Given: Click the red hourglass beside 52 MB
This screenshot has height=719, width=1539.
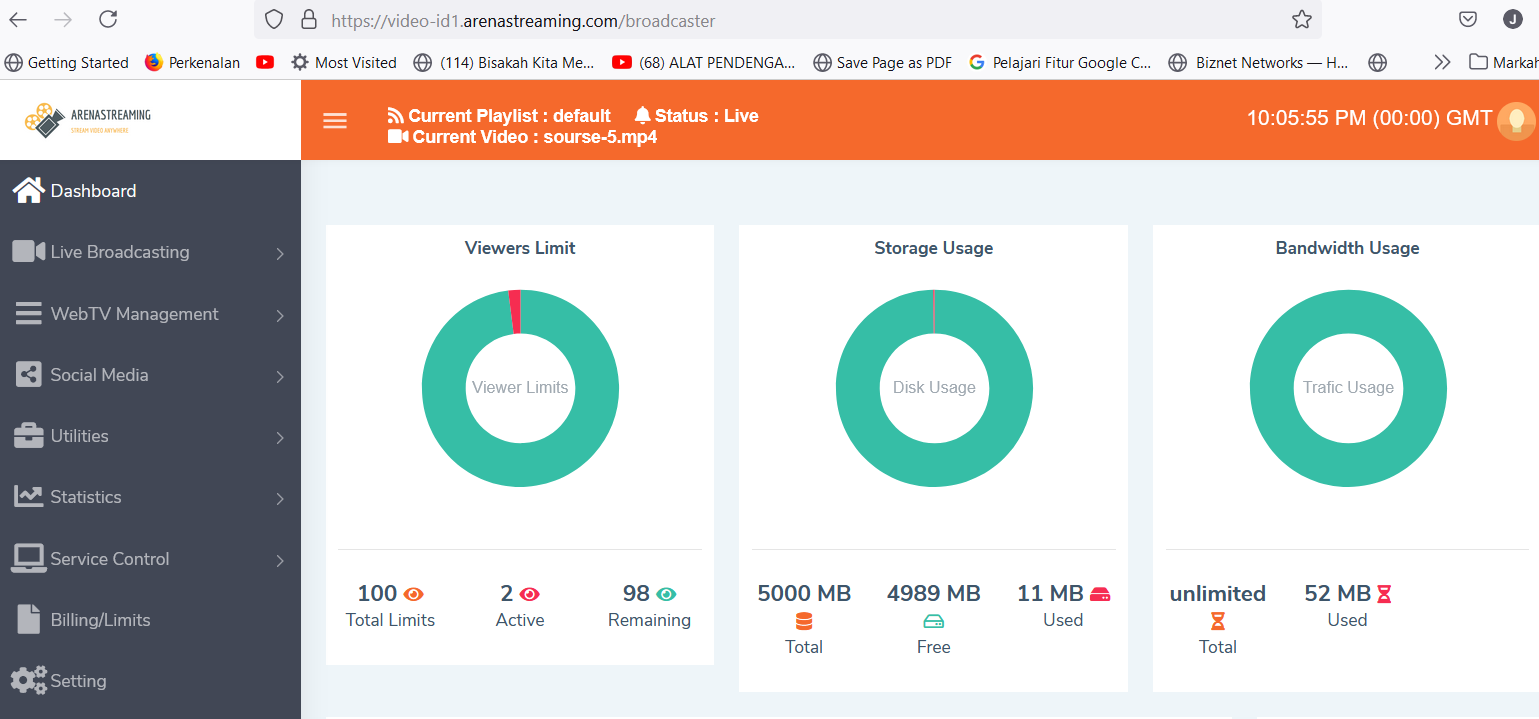Looking at the screenshot, I should [x=1384, y=594].
